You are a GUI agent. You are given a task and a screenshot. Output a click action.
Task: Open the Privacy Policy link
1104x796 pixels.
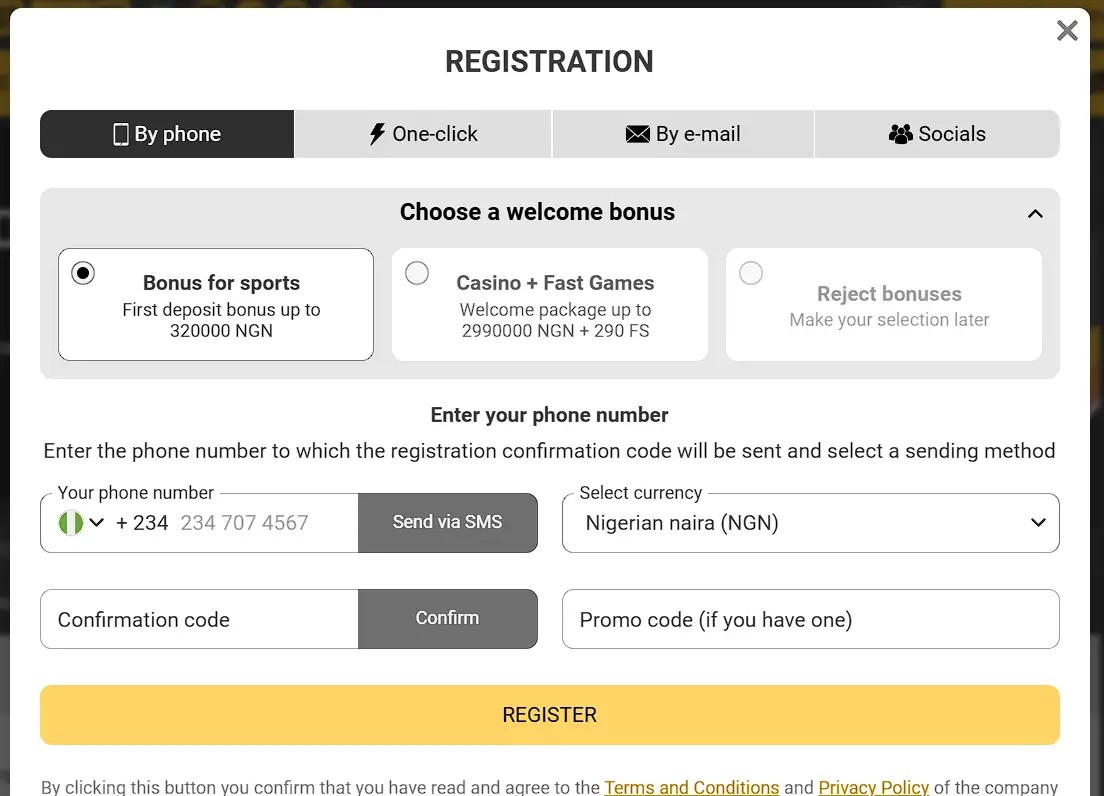873,787
